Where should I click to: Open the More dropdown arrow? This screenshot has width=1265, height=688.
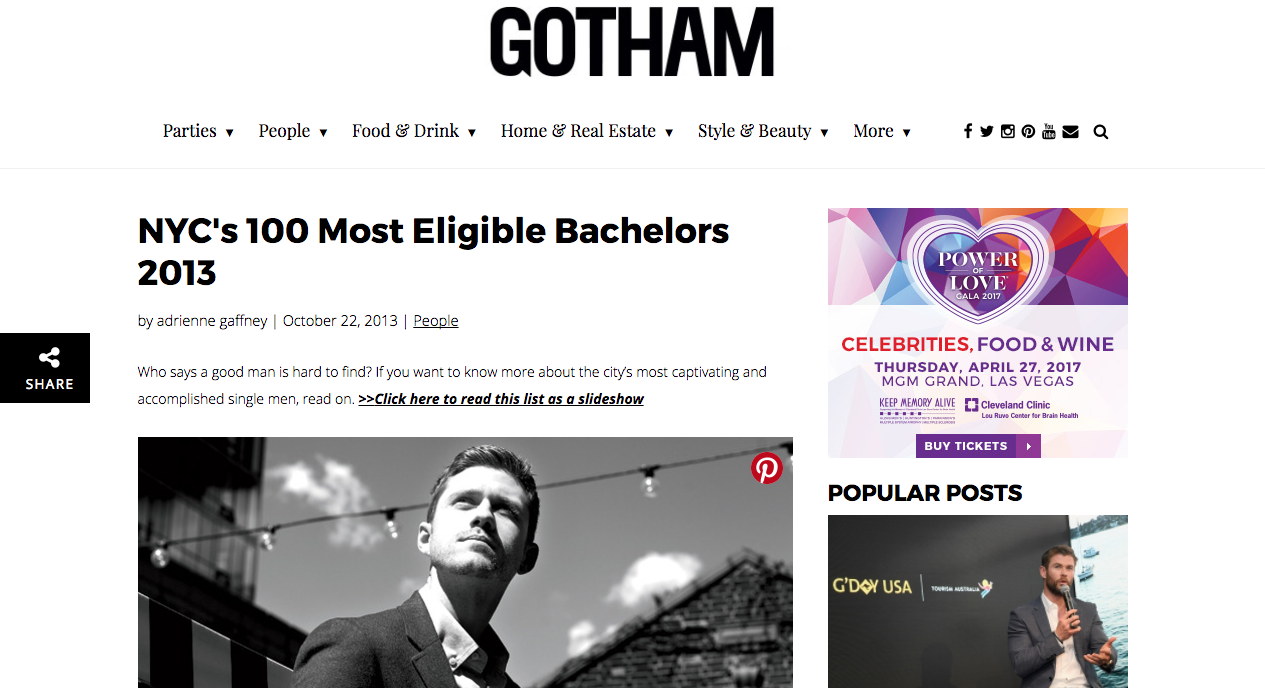tap(906, 133)
